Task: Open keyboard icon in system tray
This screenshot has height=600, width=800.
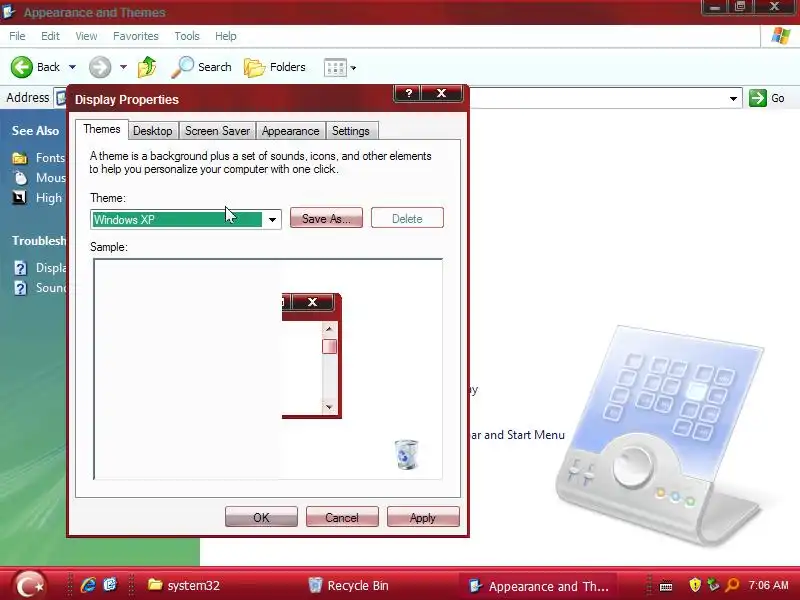Action: 665,586
